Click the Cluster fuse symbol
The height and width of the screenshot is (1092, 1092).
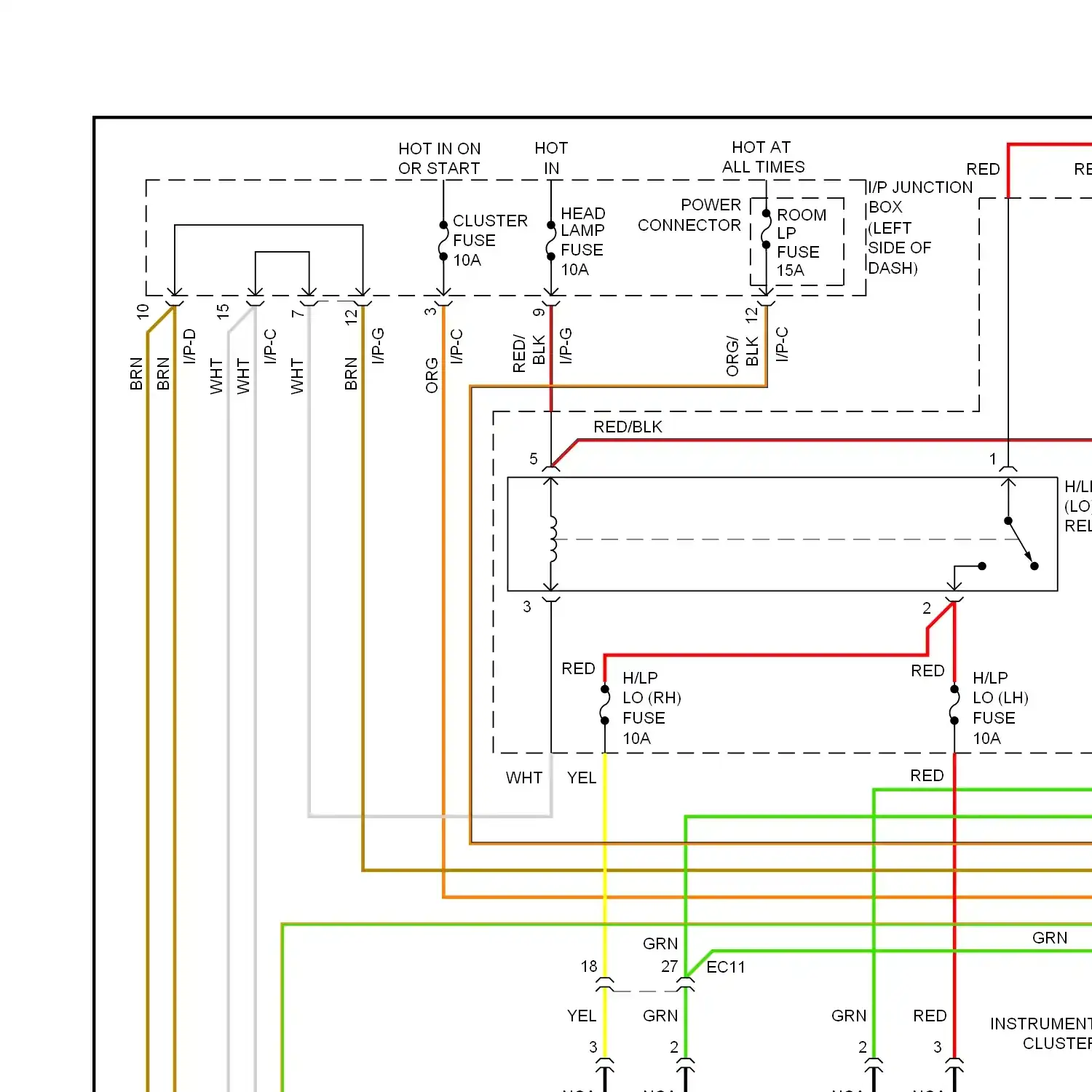[x=443, y=241]
